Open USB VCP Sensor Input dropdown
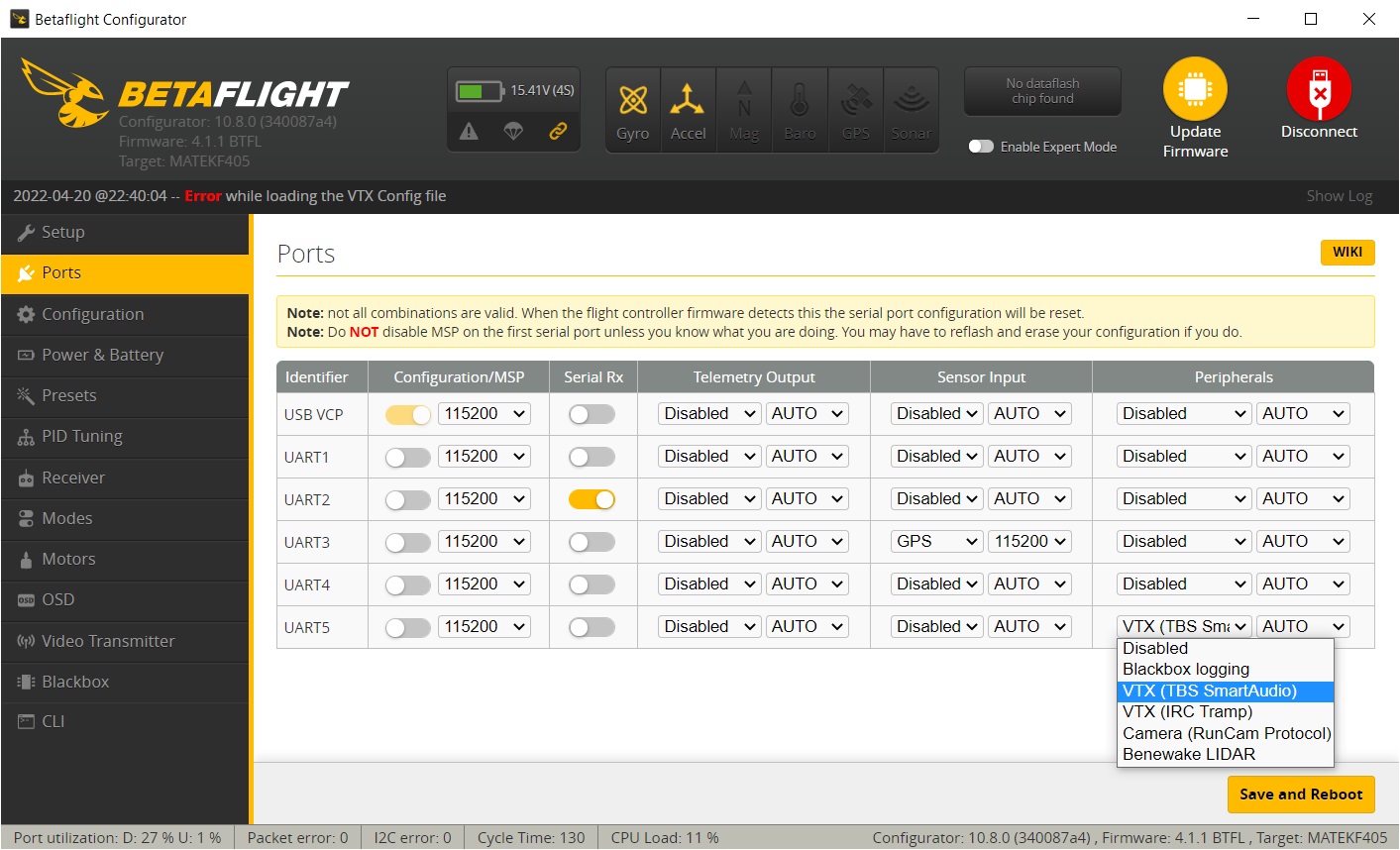Image resolution: width=1400 pixels, height=850 pixels. [x=936, y=414]
